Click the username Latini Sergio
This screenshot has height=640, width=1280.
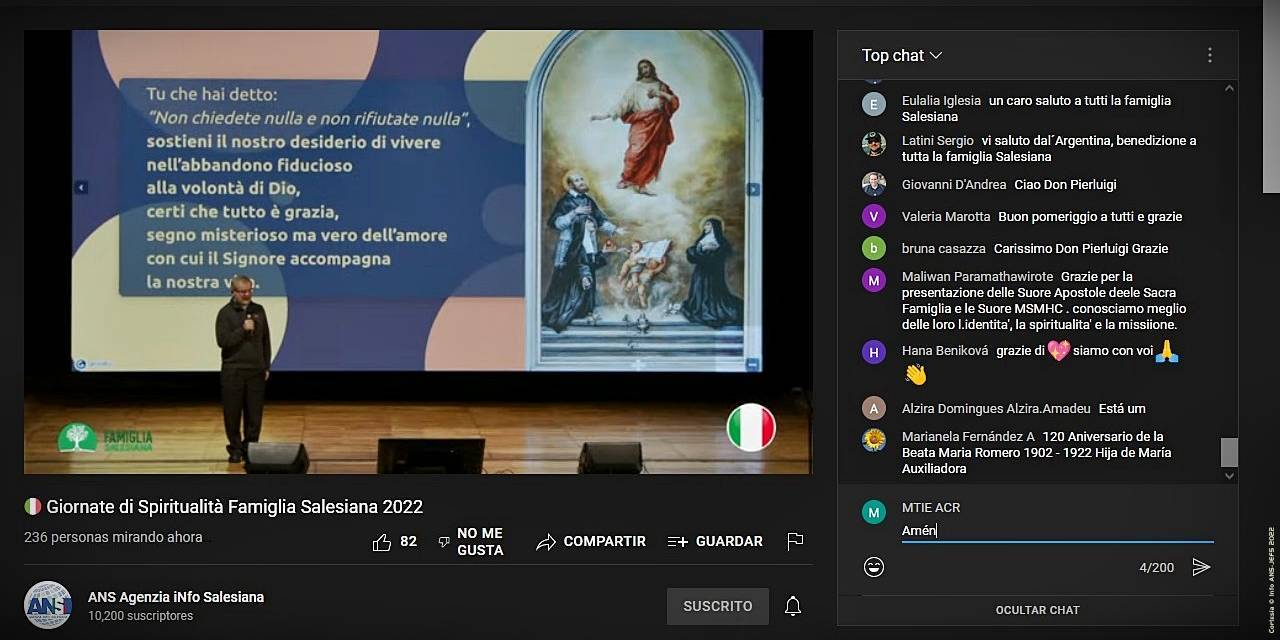coord(938,141)
